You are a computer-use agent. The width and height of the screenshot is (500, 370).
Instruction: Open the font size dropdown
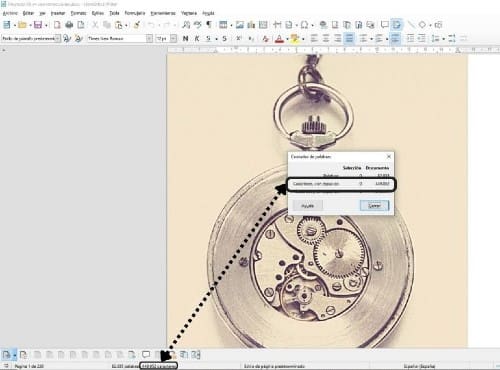click(x=173, y=39)
